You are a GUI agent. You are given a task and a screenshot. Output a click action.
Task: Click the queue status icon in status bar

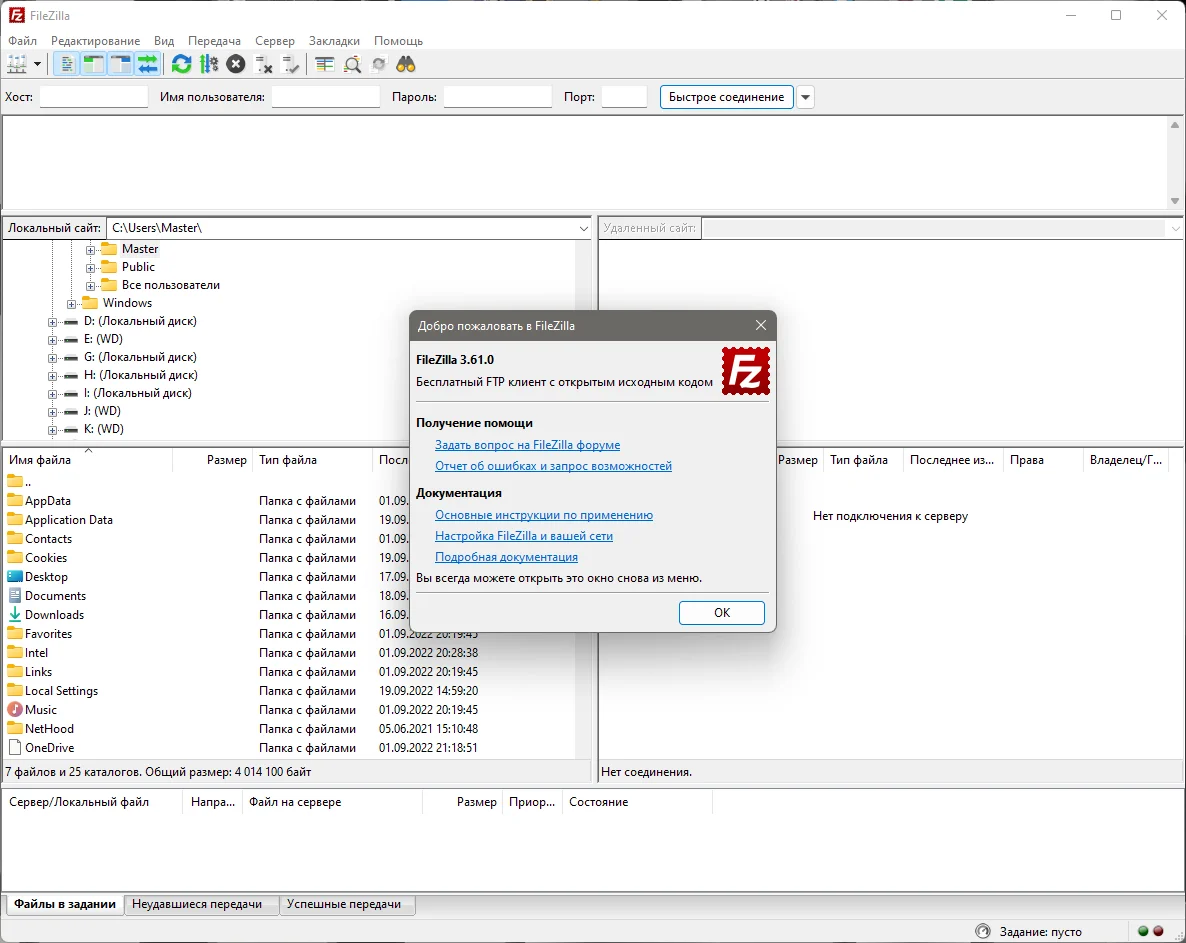pyautogui.click(x=983, y=931)
